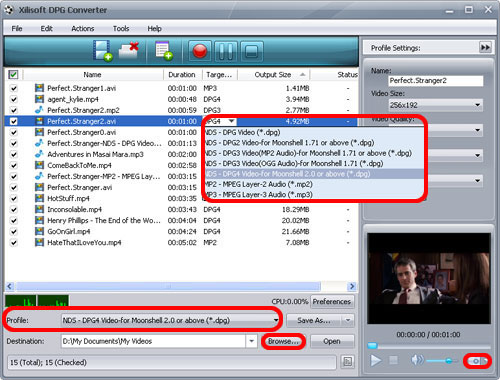Open the Profile dropdown
The width and height of the screenshot is (500, 380).
click(x=170, y=320)
